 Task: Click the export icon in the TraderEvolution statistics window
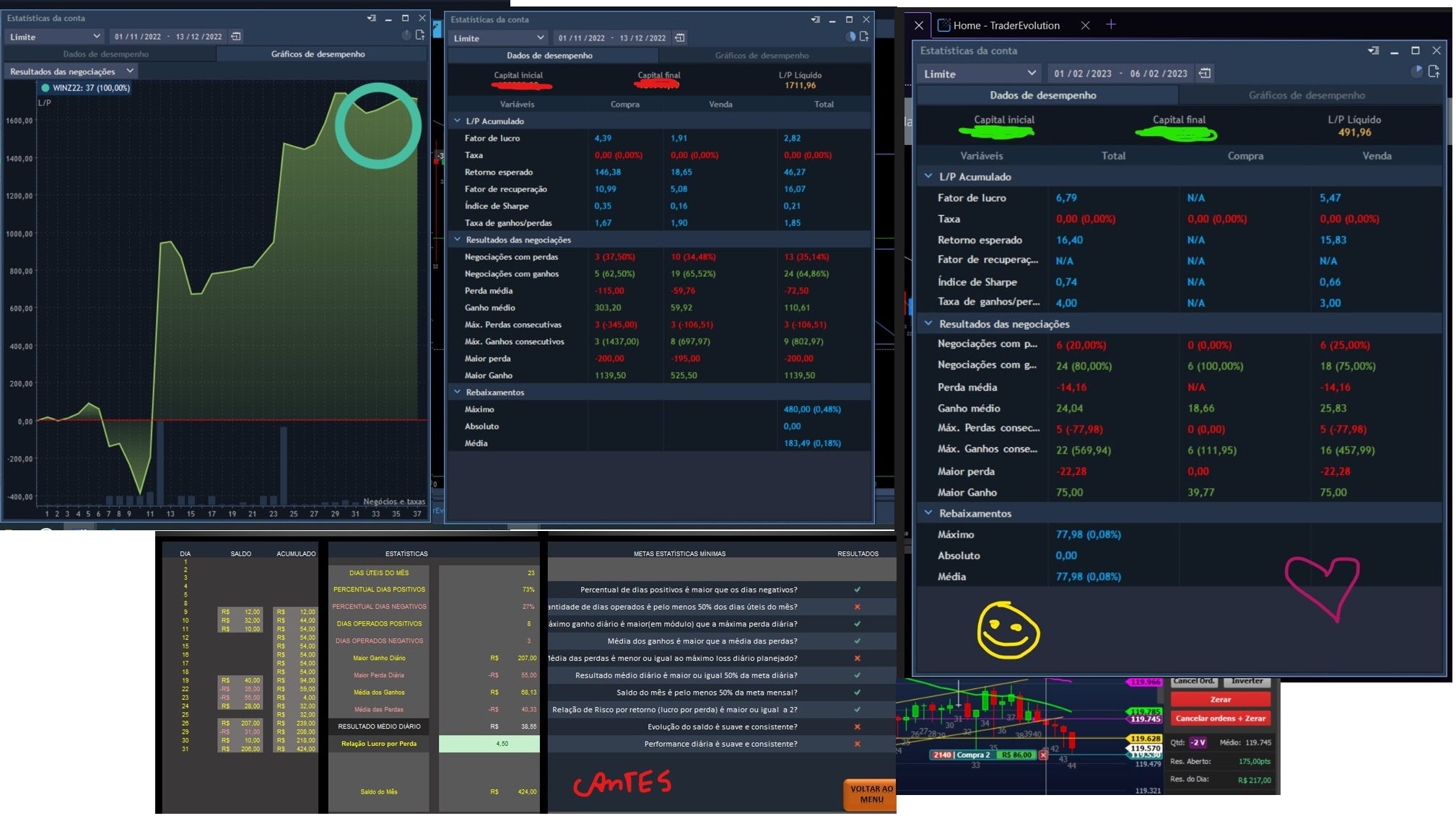[1434, 71]
